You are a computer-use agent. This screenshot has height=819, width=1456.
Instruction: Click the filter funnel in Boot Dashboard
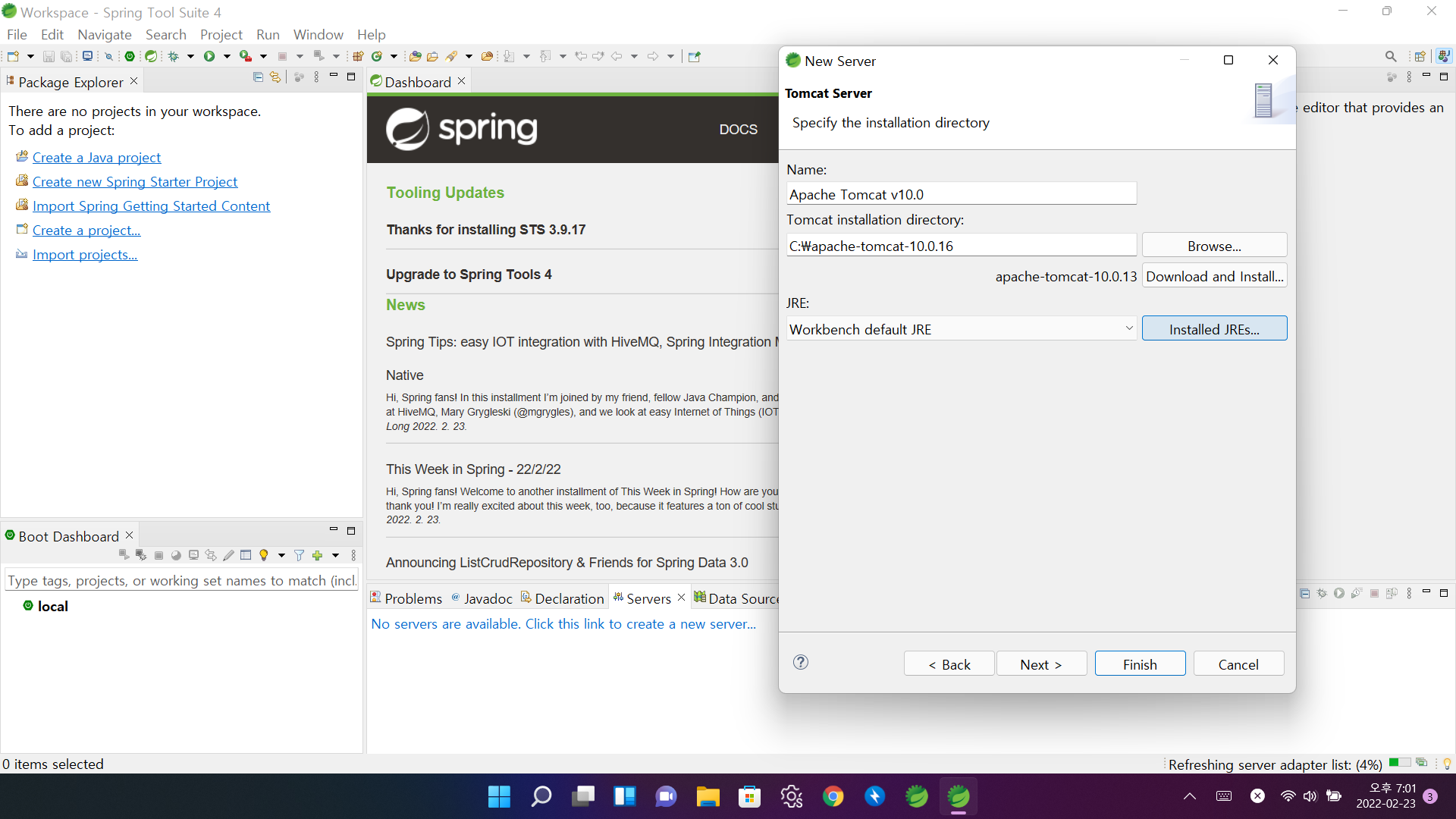299,556
